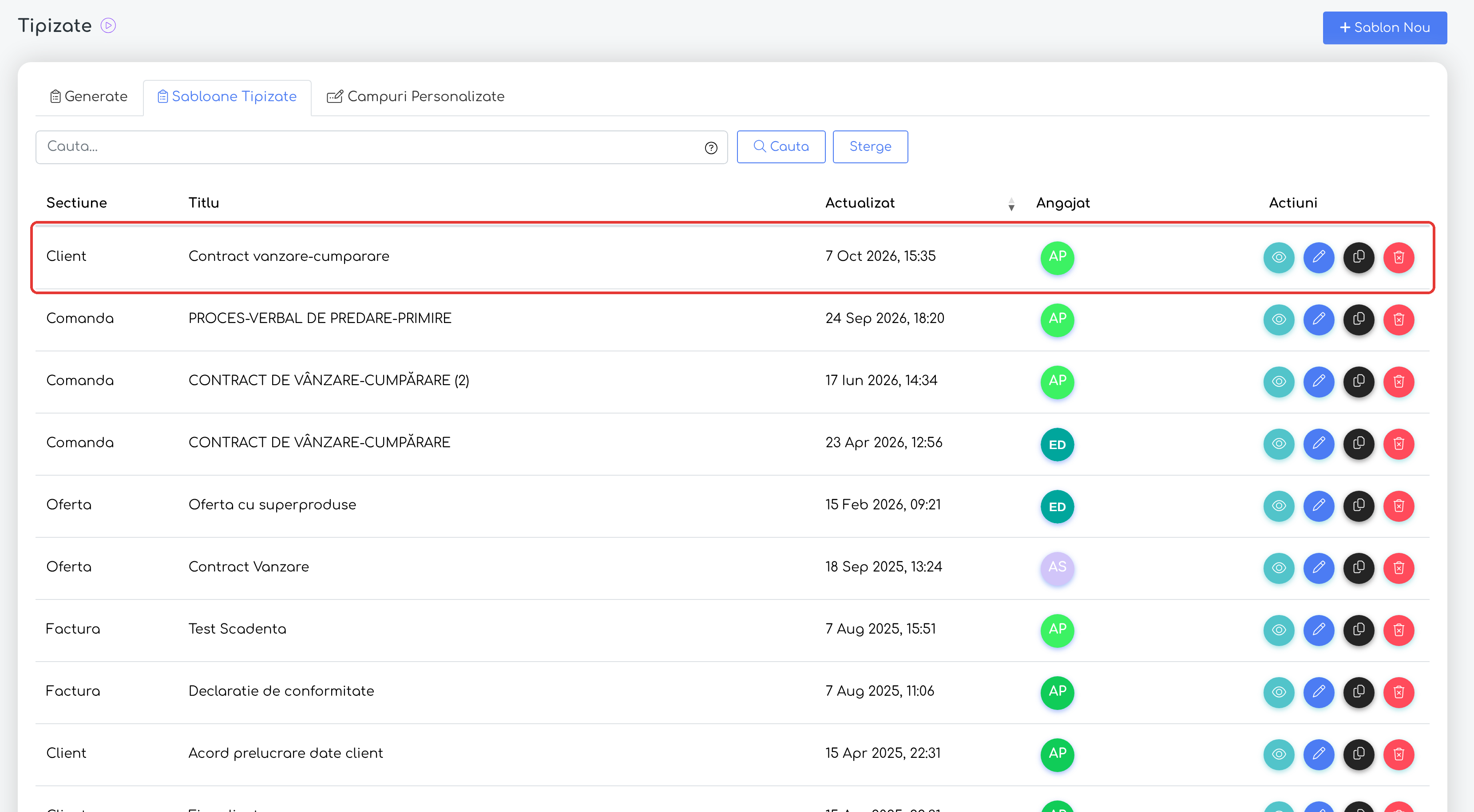Edit the Test Scadenta template
The image size is (1474, 812).
coord(1318,630)
